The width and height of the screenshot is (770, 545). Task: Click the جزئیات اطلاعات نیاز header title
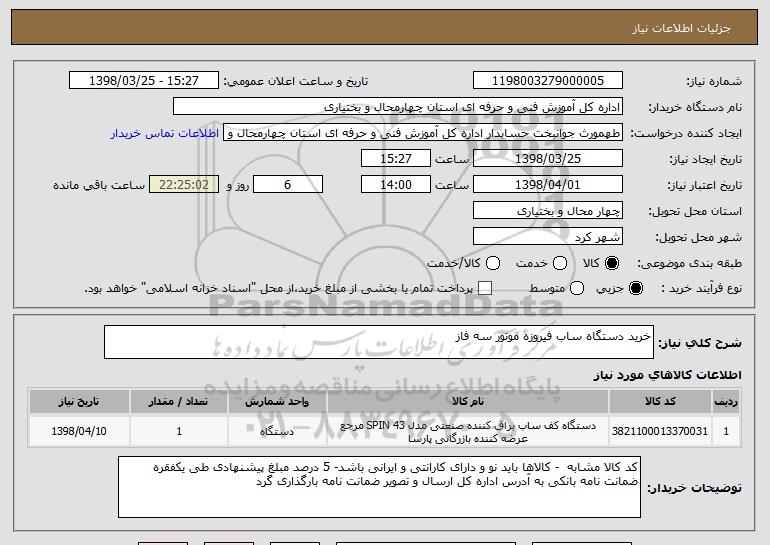681,28
